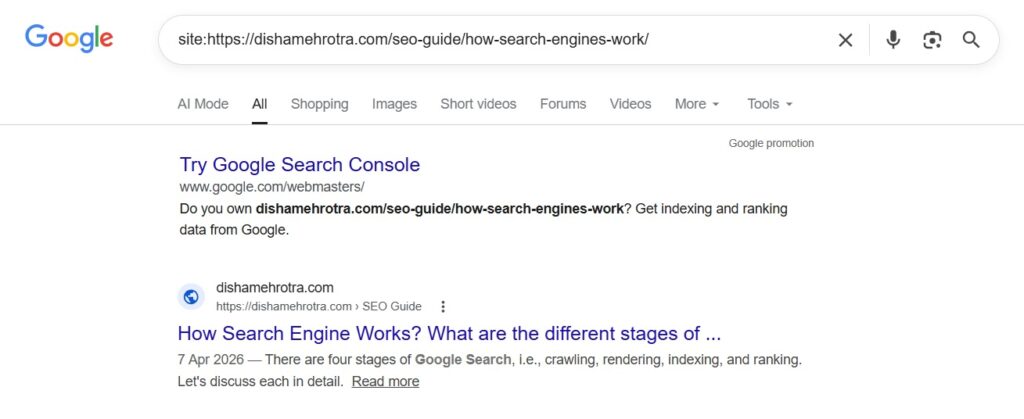The width and height of the screenshot is (1024, 419).
Task: Expand the More dropdown
Action: pos(696,104)
